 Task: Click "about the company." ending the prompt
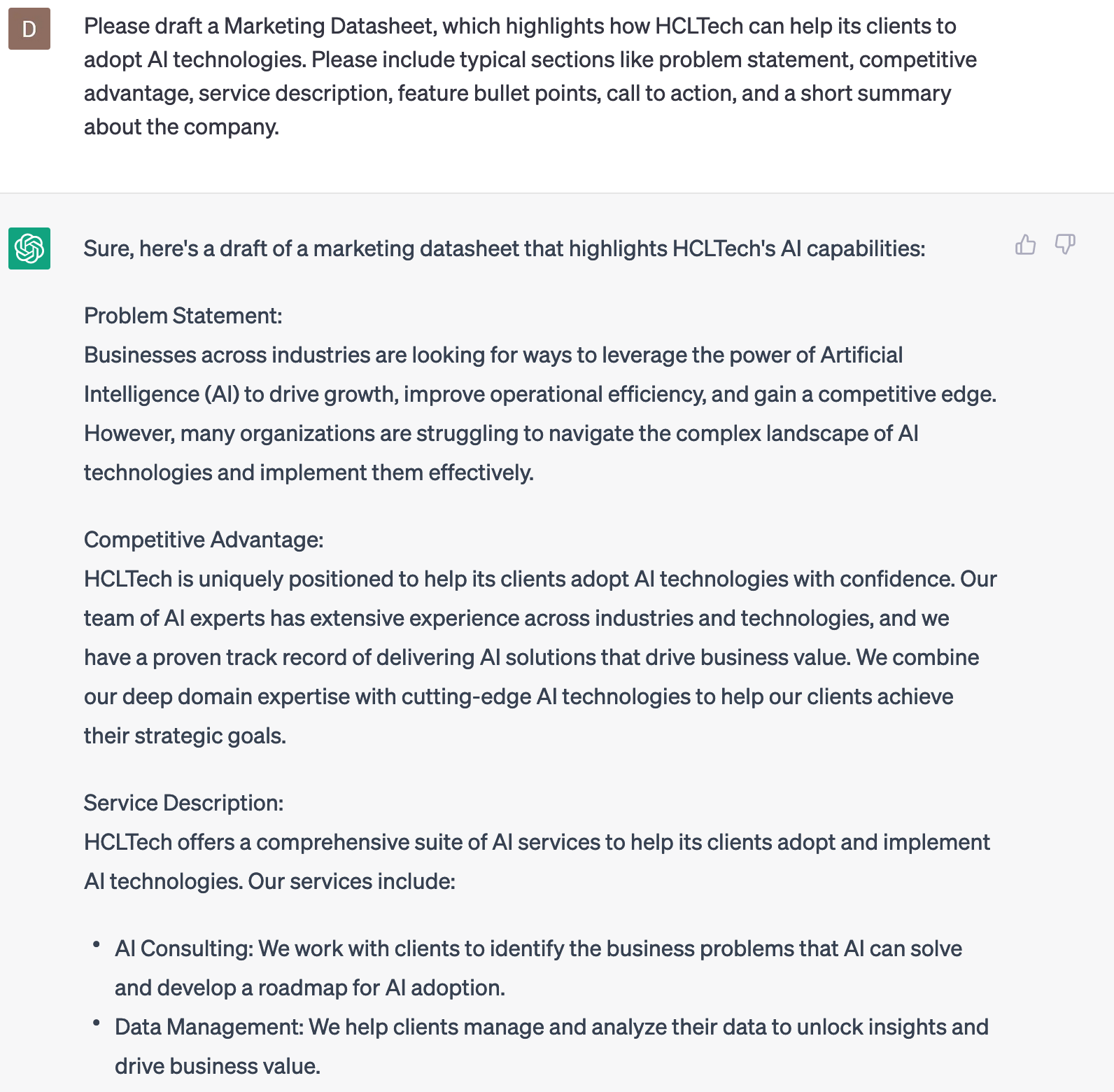181,127
